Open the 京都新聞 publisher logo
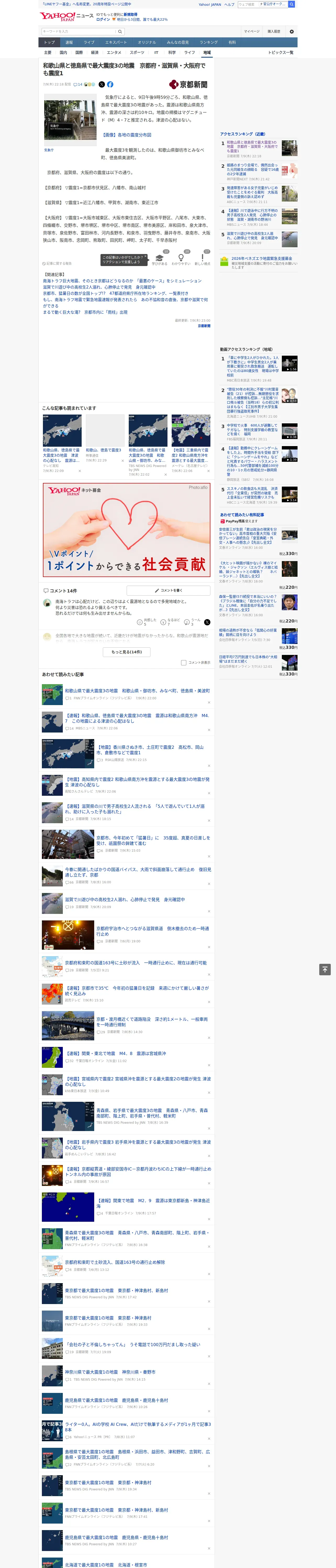The image size is (336, 1568). [188, 85]
